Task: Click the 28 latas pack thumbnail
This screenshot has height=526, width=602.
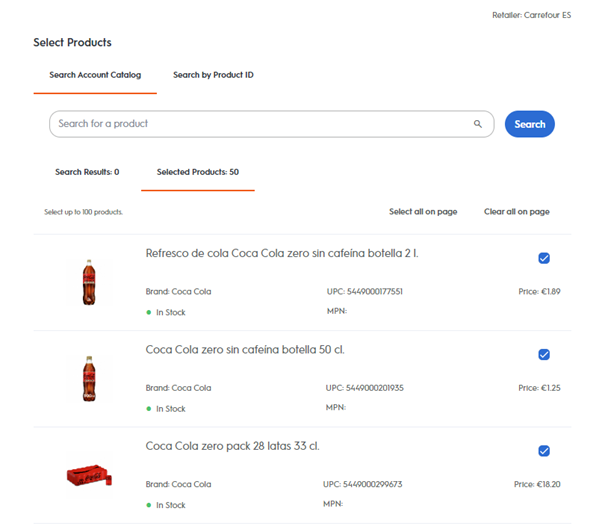Action: (x=90, y=476)
